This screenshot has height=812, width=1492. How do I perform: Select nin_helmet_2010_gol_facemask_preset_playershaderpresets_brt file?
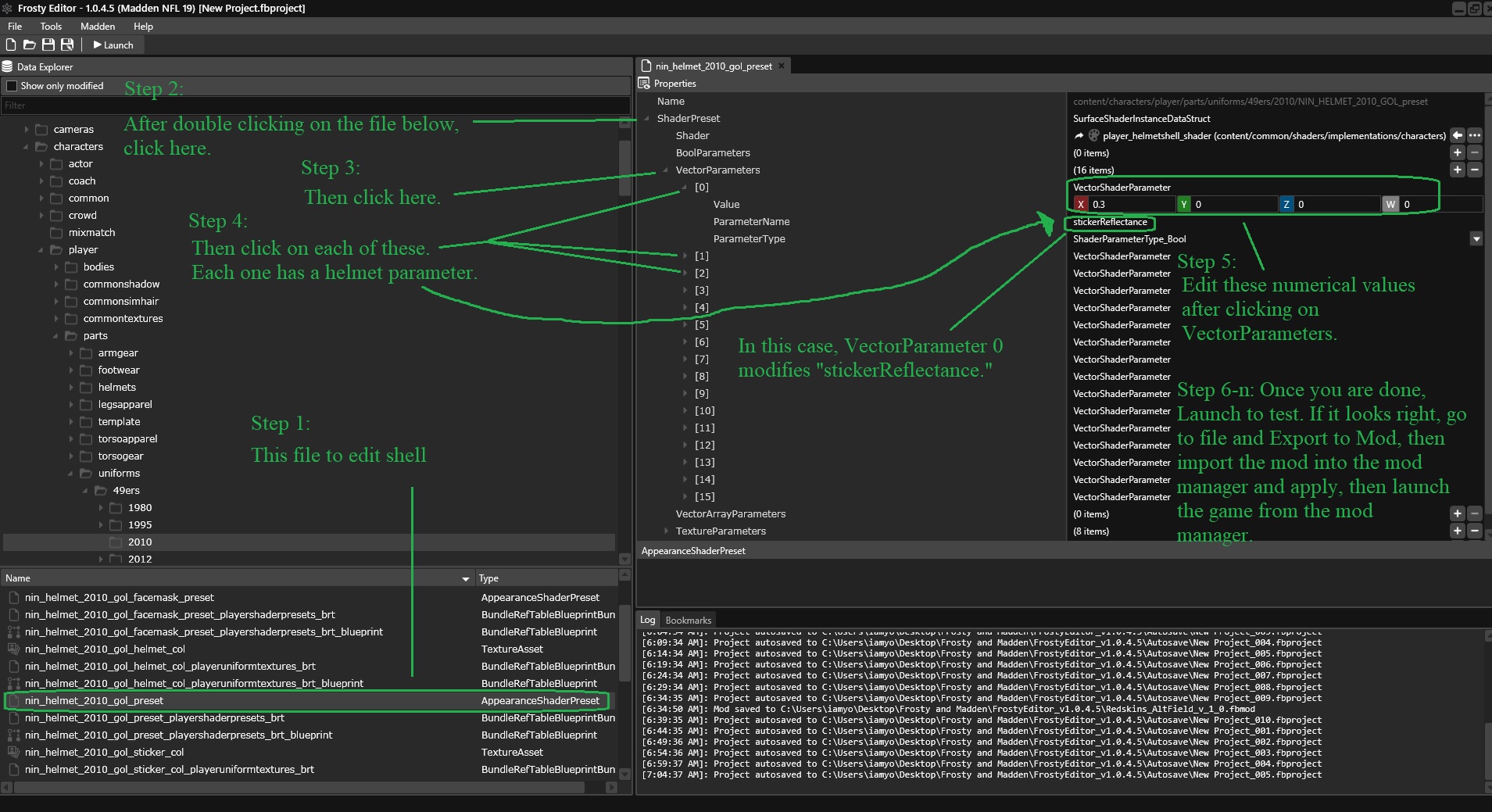point(180,614)
